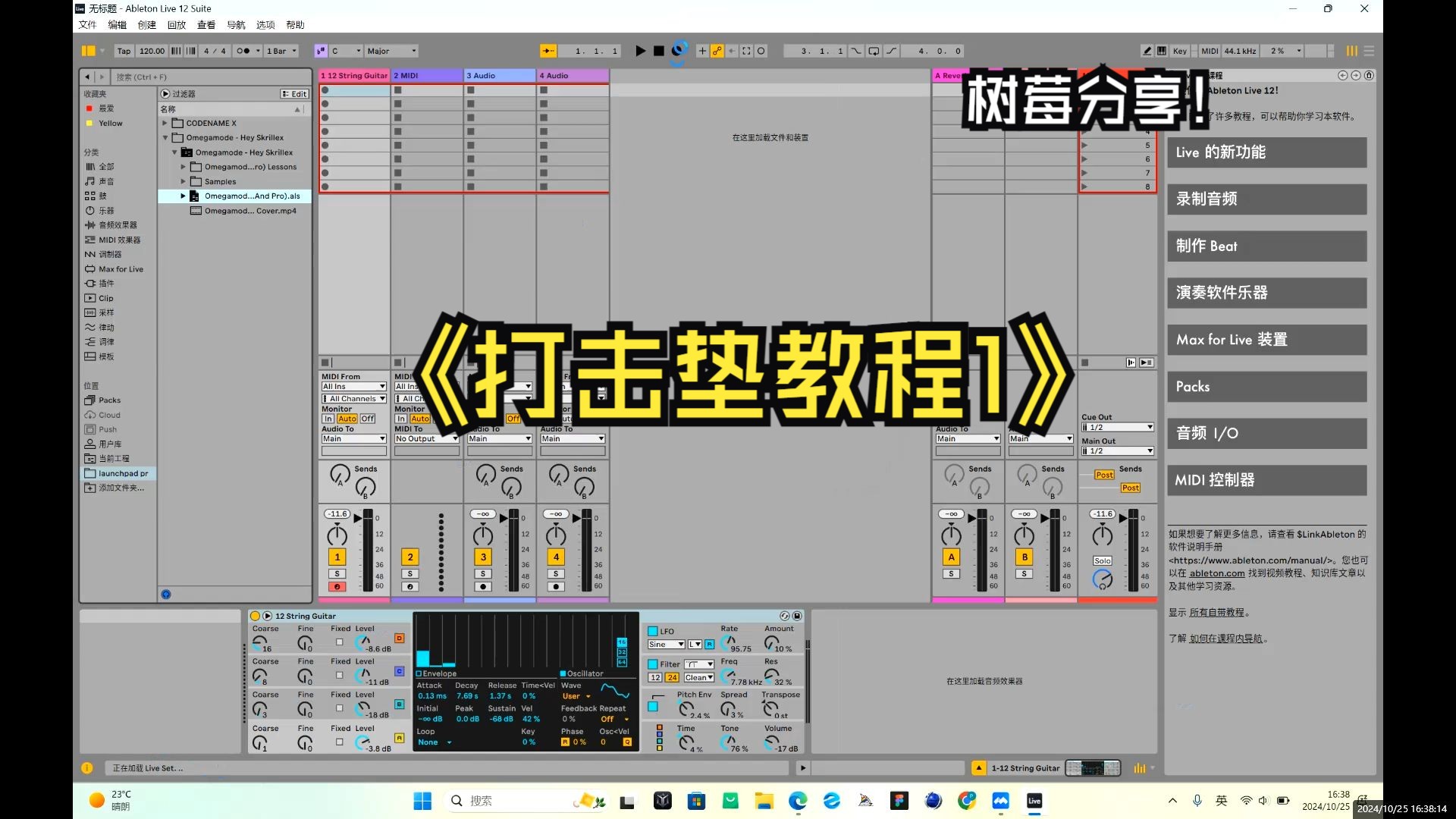Toggle return track A activator

[951, 557]
